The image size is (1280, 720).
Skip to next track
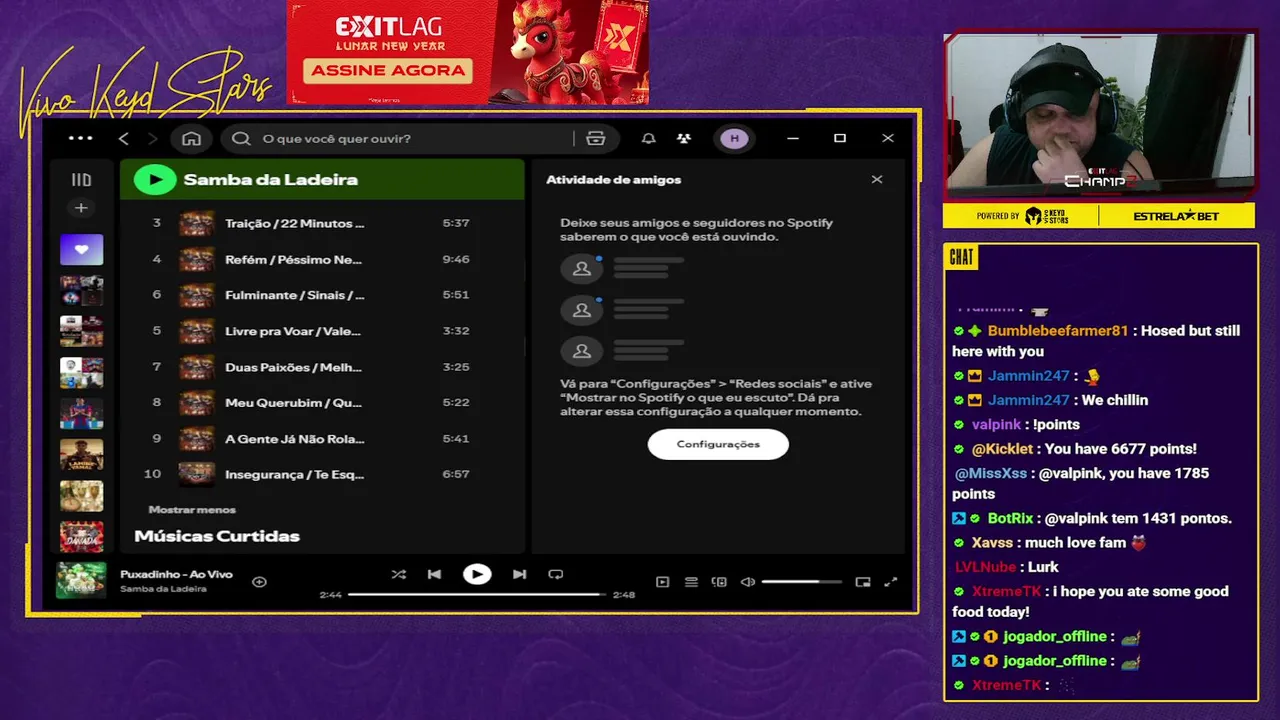(519, 574)
